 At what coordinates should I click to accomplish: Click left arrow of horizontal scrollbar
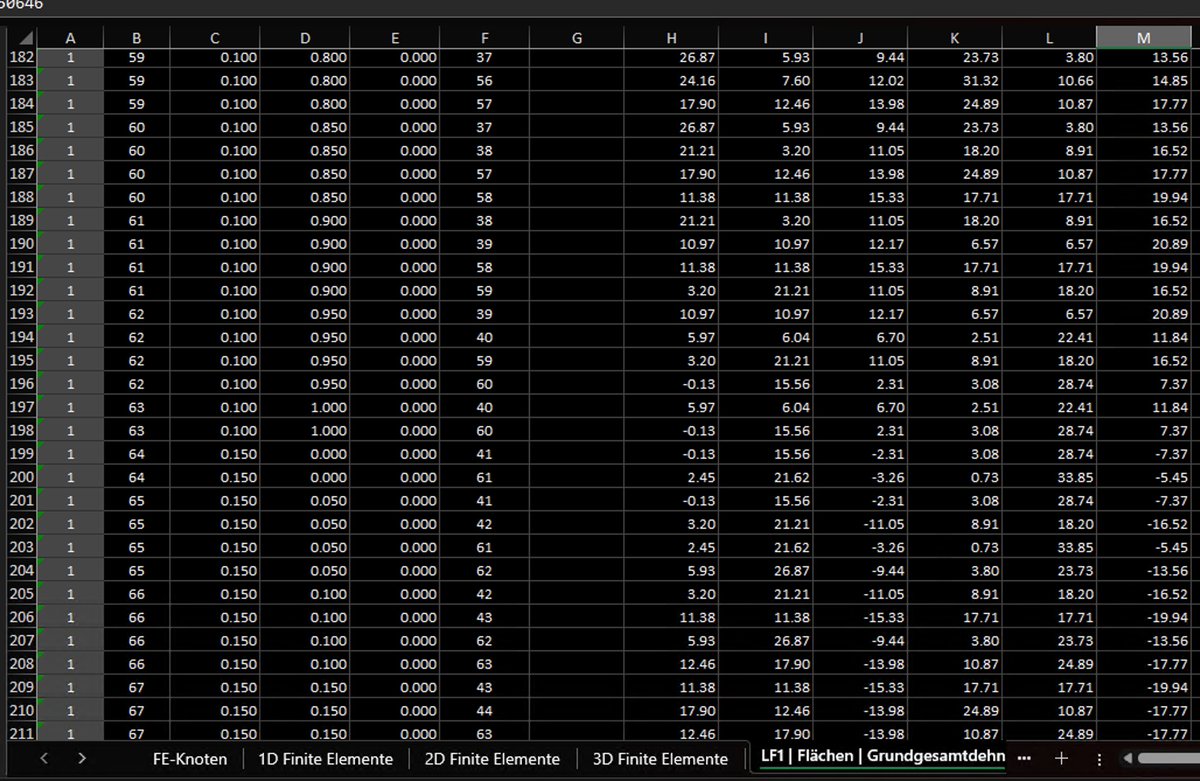[x=1128, y=759]
